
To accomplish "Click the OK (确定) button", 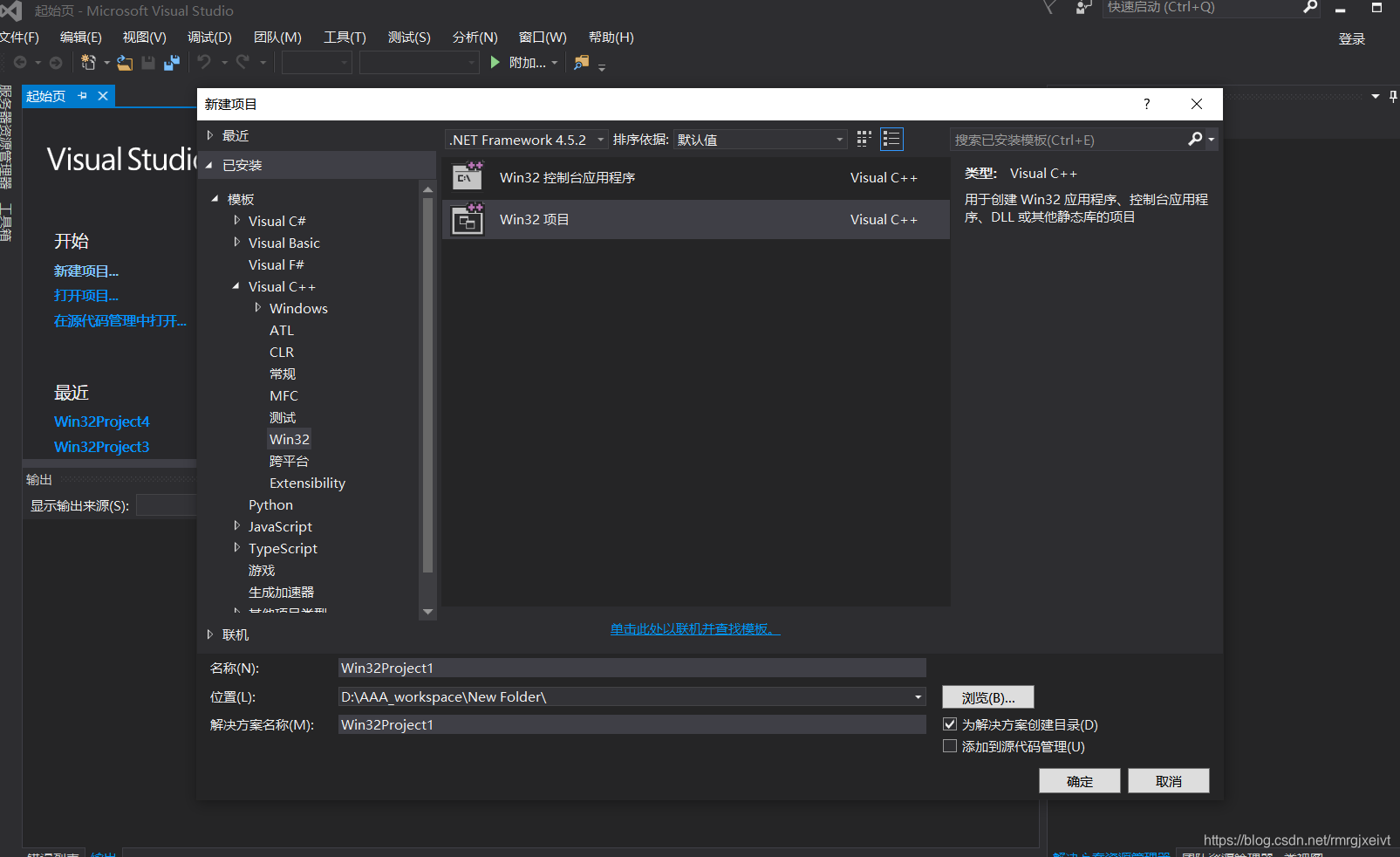I will (1079, 781).
